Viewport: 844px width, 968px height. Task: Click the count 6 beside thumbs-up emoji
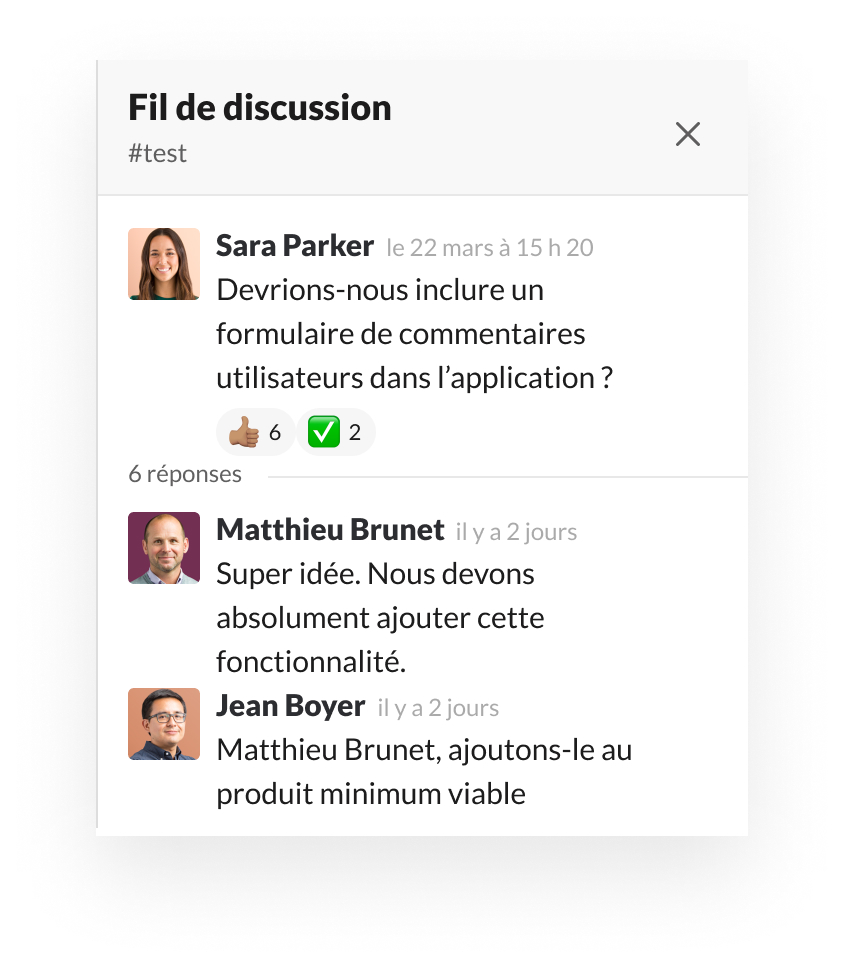(275, 433)
